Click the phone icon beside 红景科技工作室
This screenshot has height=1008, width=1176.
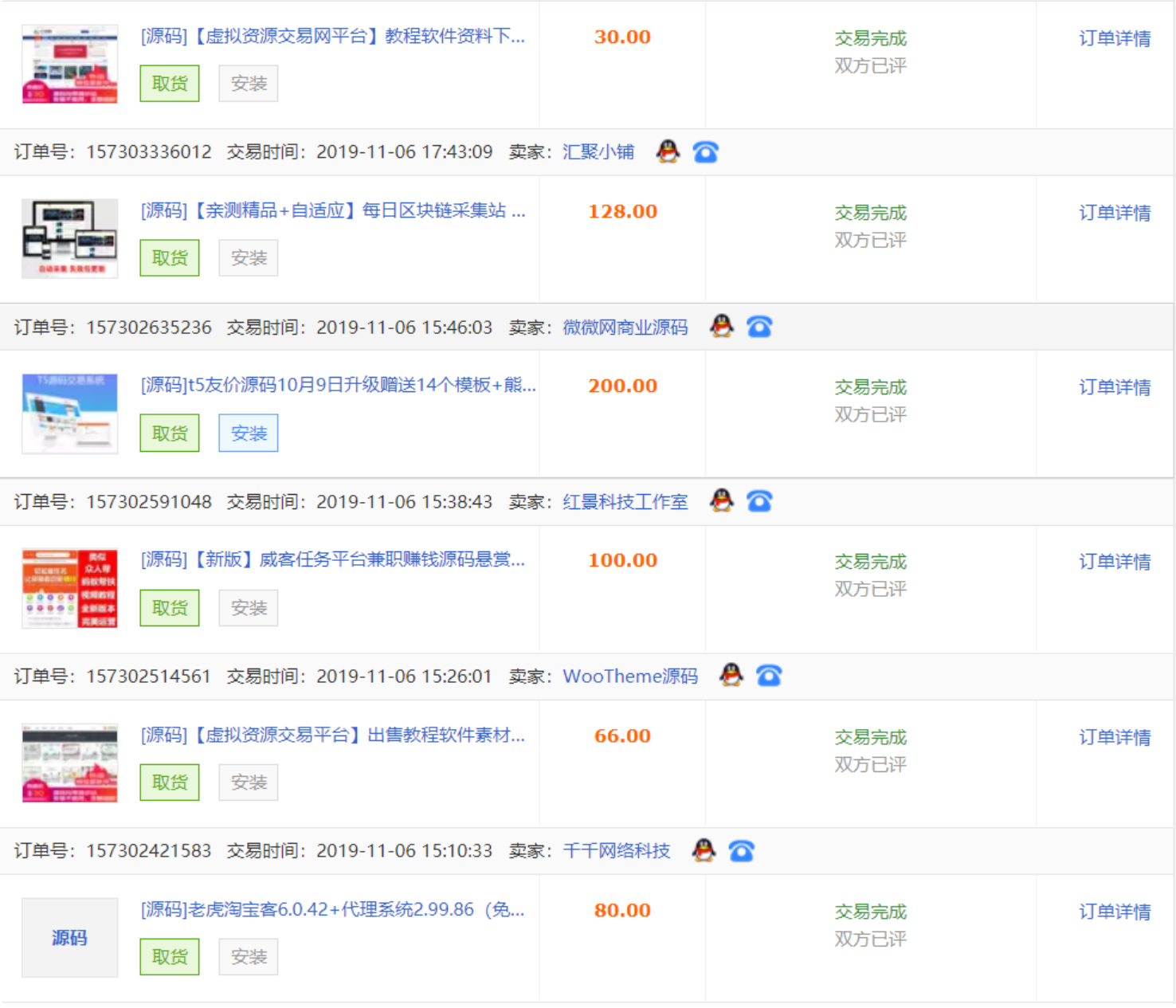click(759, 500)
